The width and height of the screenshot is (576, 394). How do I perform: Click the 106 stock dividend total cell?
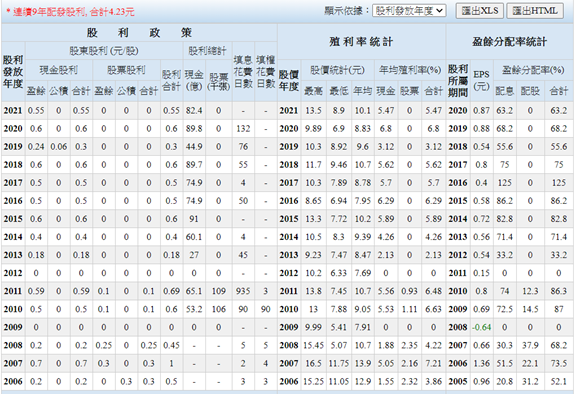pos(219,309)
